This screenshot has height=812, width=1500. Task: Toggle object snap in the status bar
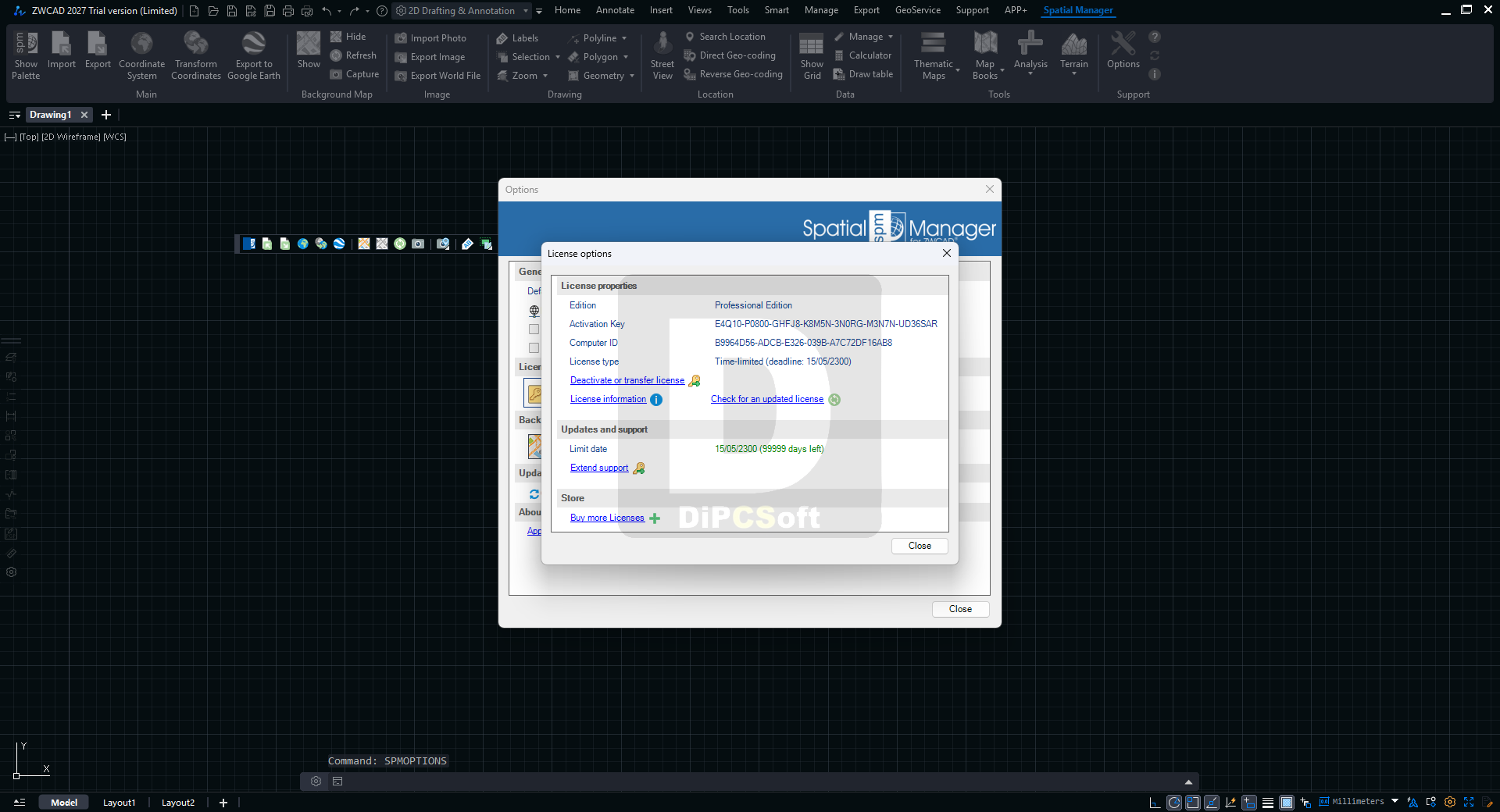tap(1193, 803)
